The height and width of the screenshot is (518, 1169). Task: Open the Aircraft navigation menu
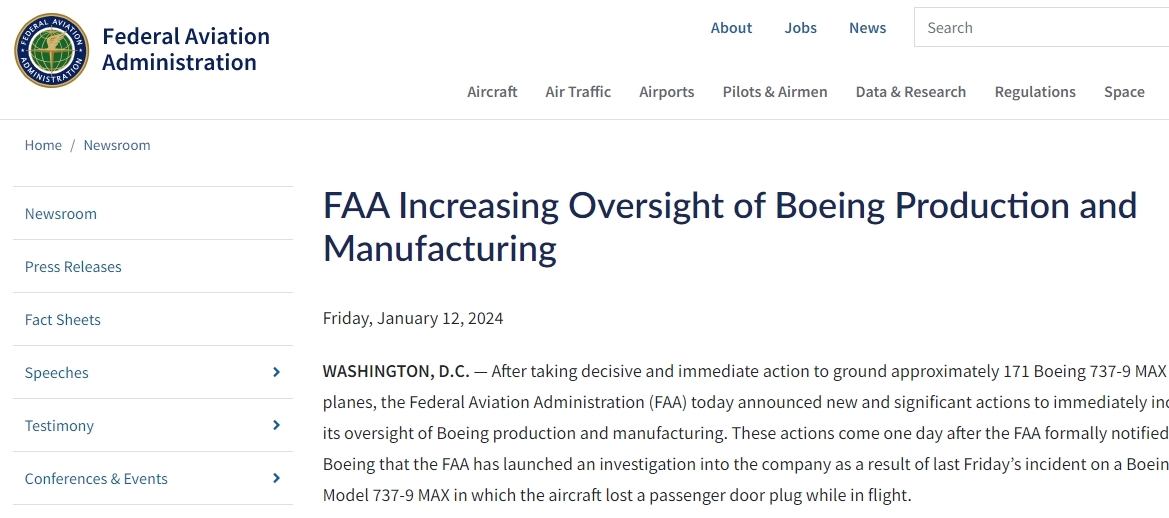492,92
